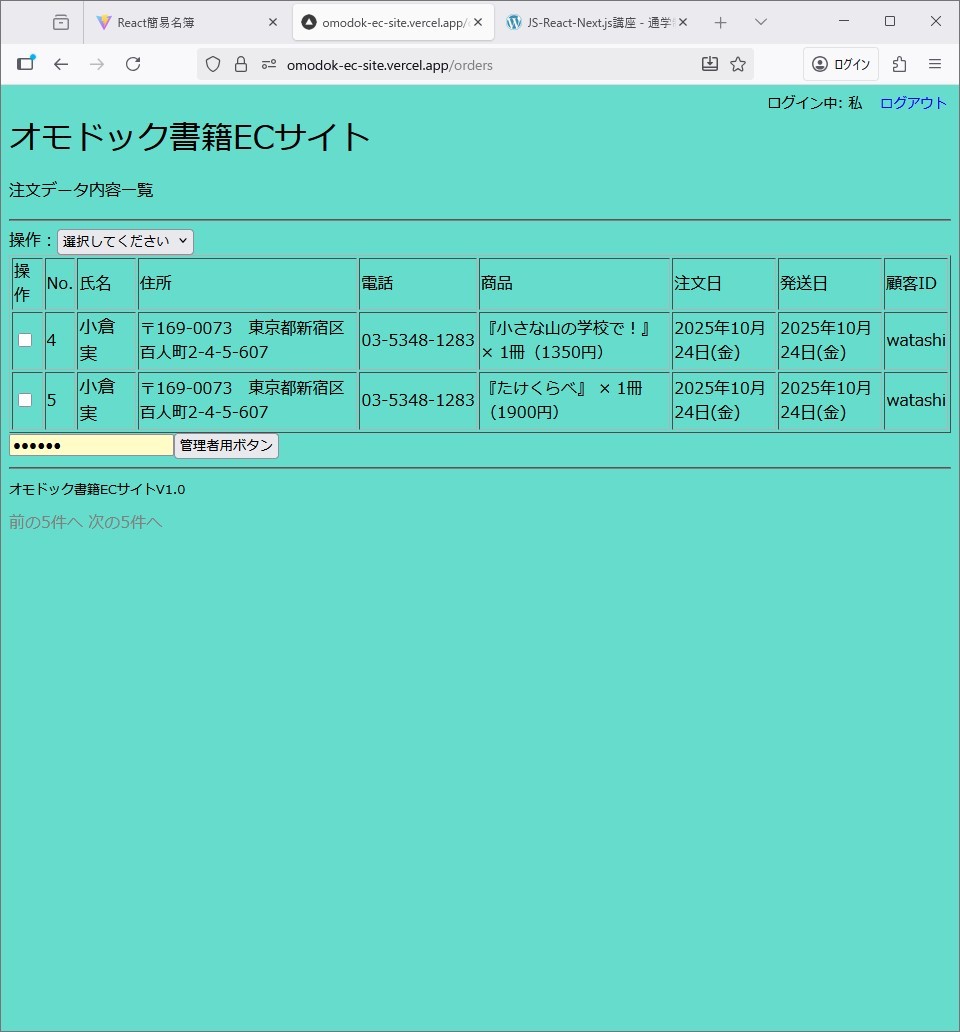Bookmark this page with the star icon
The height and width of the screenshot is (1032, 960).
(738, 64)
